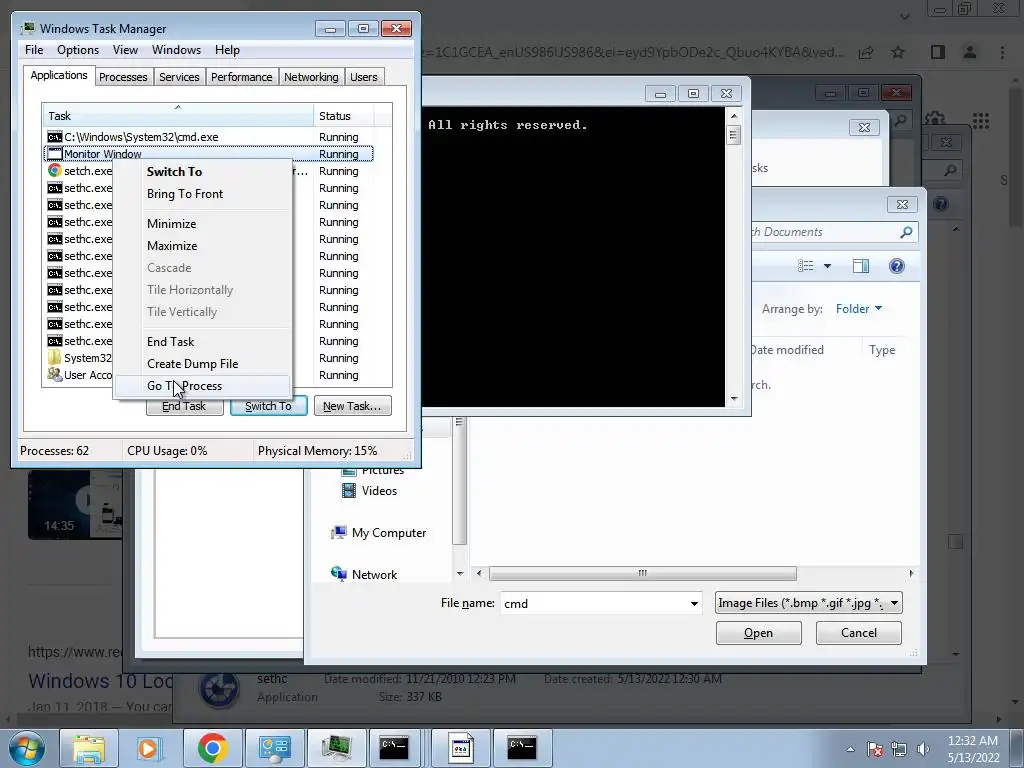
Task: Switch to the last cmd taskbar icon
Action: 522,748
